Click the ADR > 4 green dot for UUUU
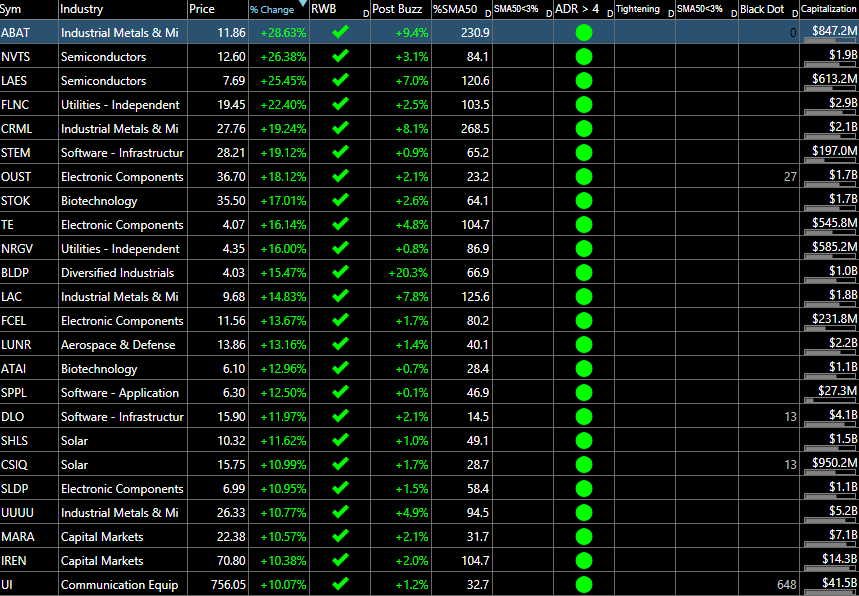This screenshot has height=596, width=859. click(584, 513)
